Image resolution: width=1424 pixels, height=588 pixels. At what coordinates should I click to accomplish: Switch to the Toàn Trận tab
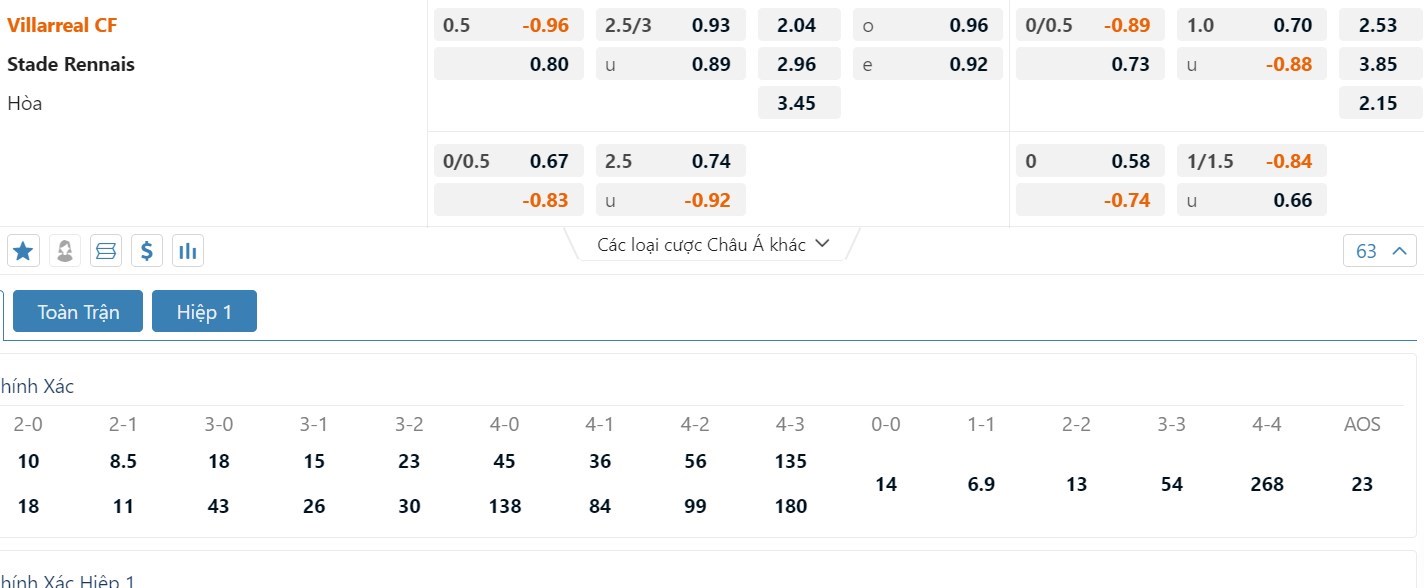pos(78,312)
